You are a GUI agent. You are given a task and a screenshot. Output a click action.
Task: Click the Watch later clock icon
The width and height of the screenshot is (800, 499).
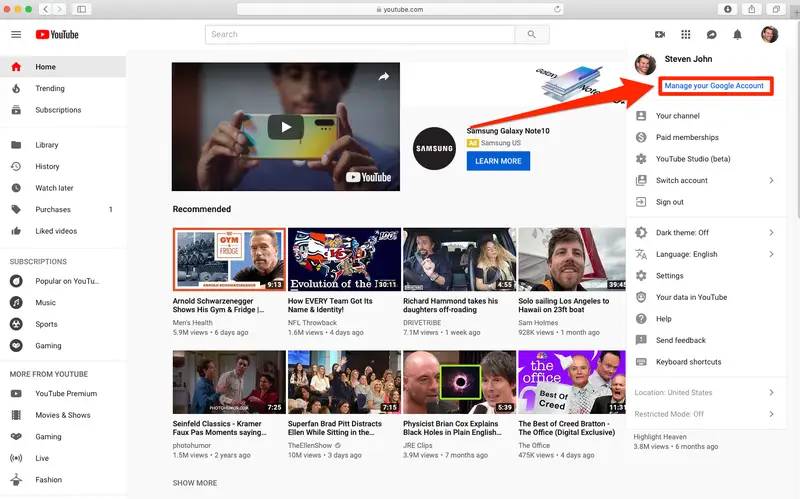coord(16,188)
